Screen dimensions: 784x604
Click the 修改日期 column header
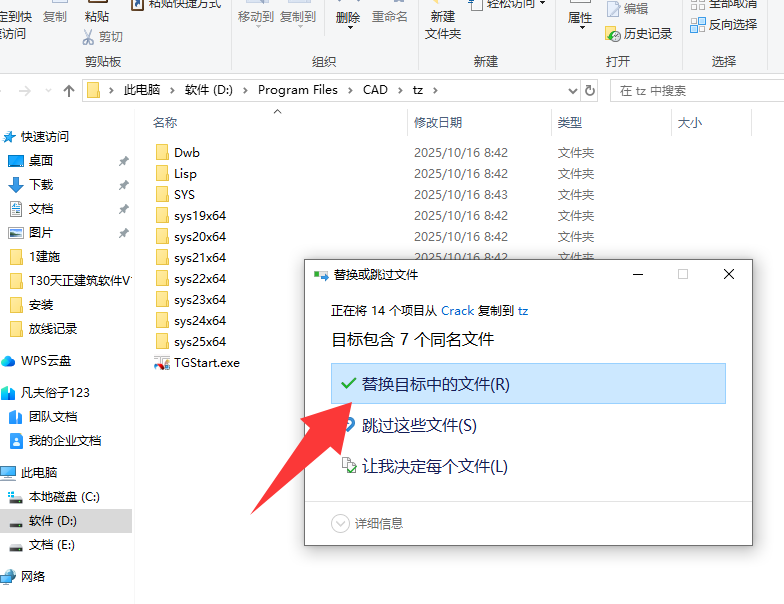[438, 123]
